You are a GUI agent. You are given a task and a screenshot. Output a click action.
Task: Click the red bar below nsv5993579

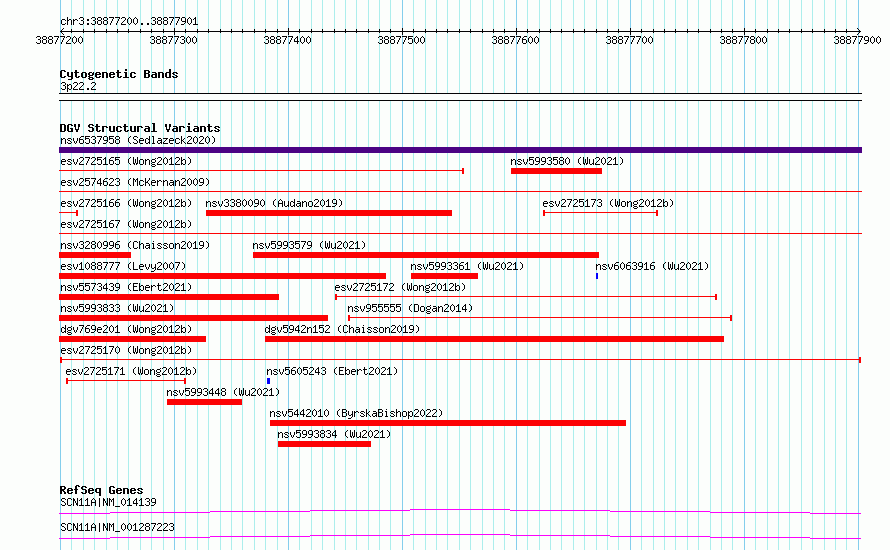point(426,255)
